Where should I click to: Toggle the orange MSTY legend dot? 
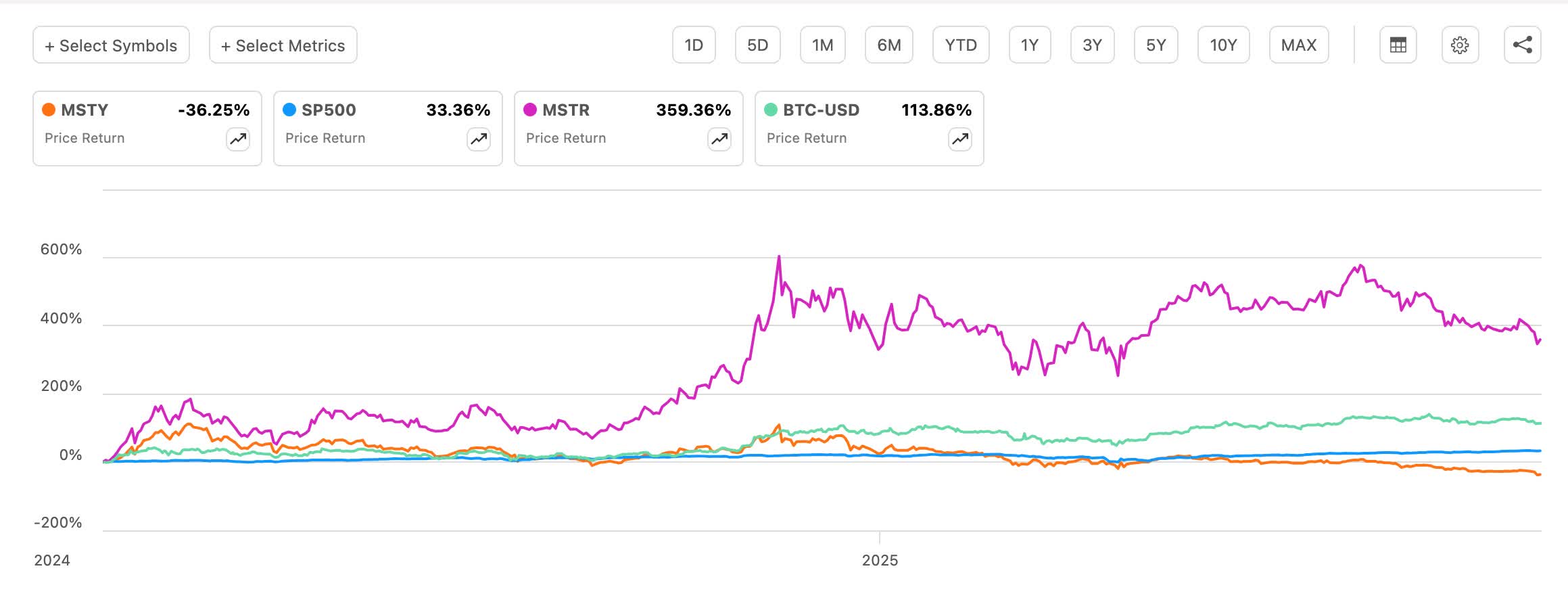pyautogui.click(x=48, y=110)
